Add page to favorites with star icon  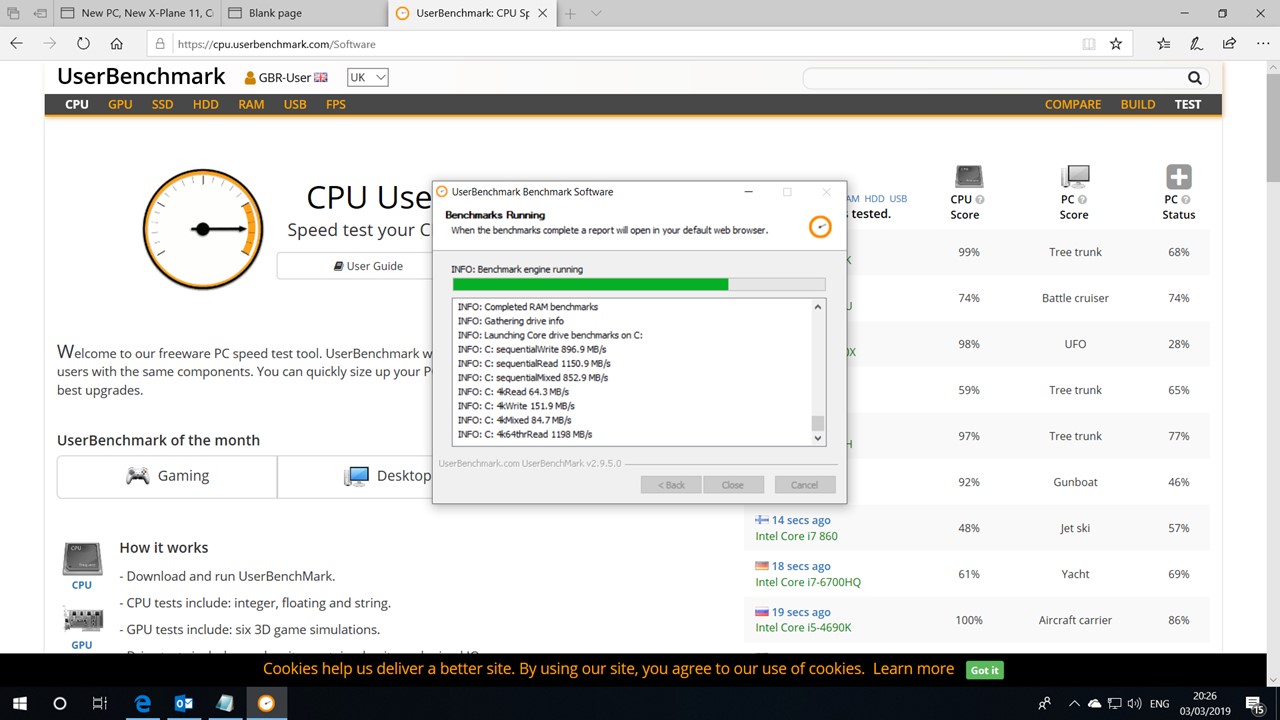coord(1116,44)
